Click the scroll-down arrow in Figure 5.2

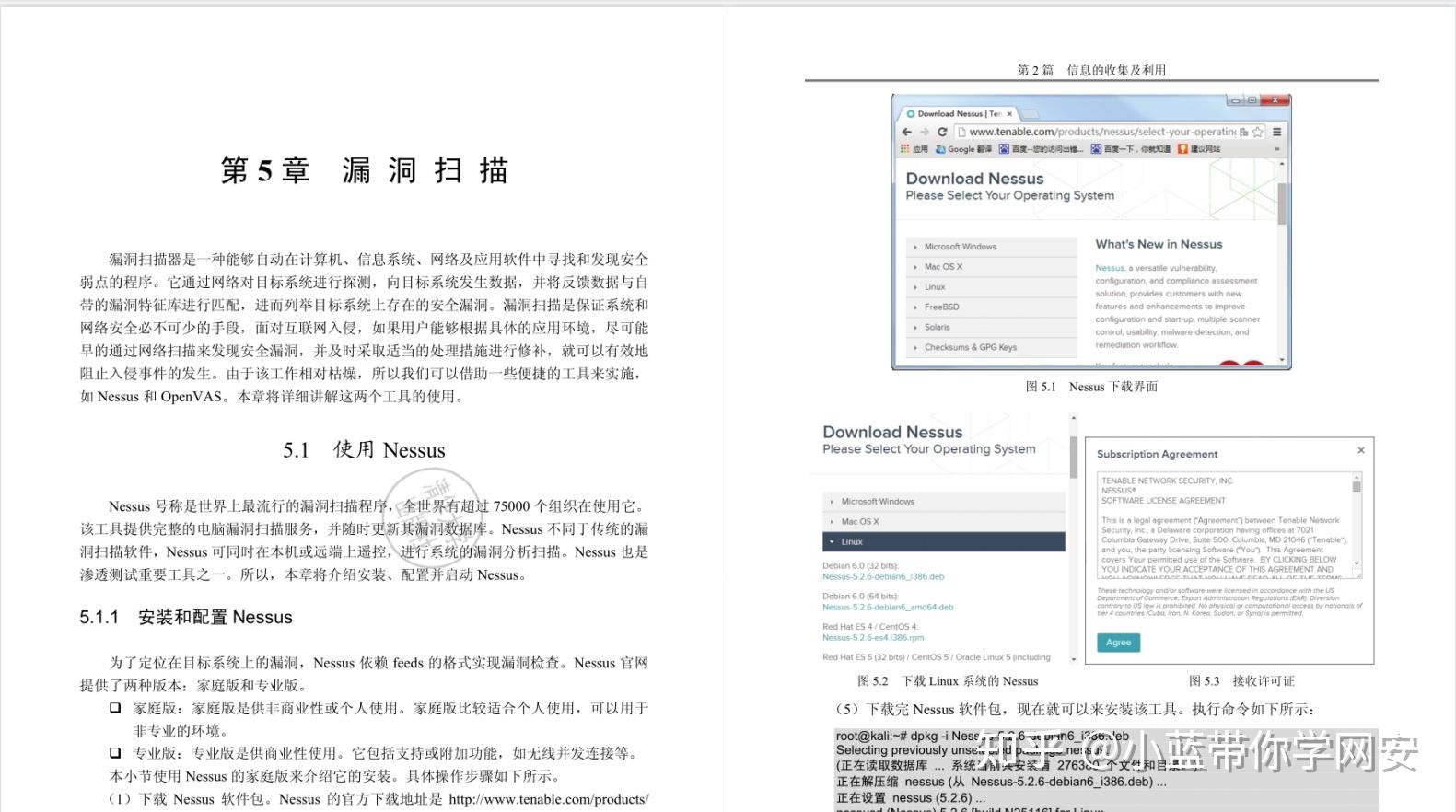(x=1073, y=659)
